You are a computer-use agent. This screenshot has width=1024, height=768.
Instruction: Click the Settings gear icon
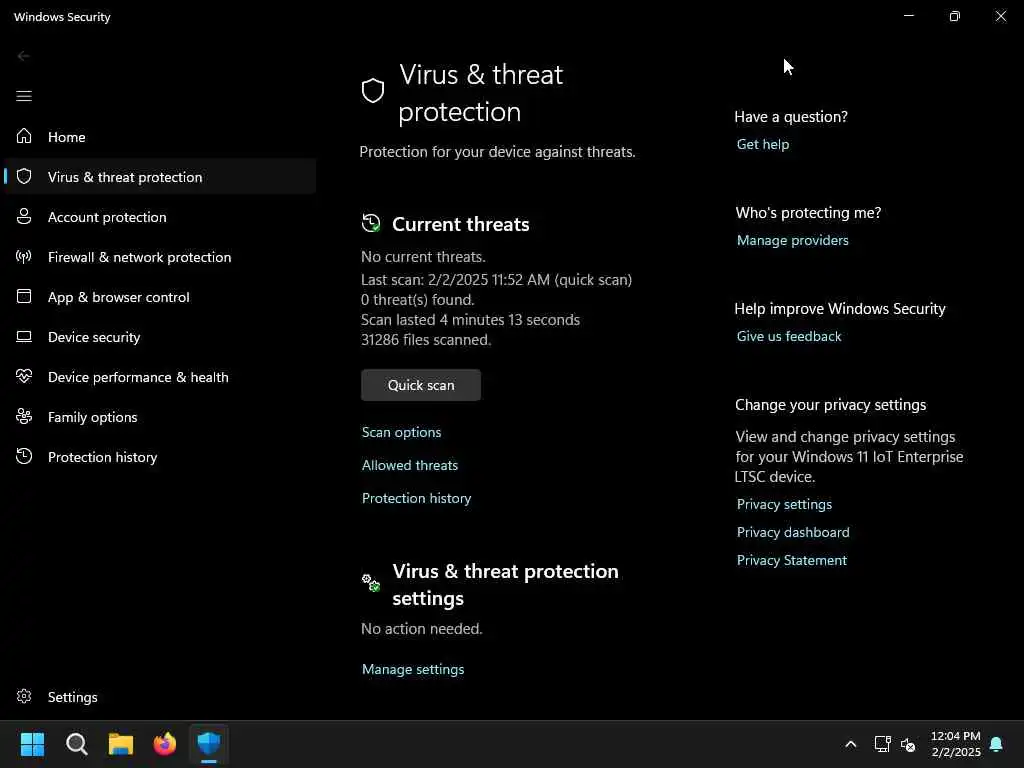coord(24,696)
